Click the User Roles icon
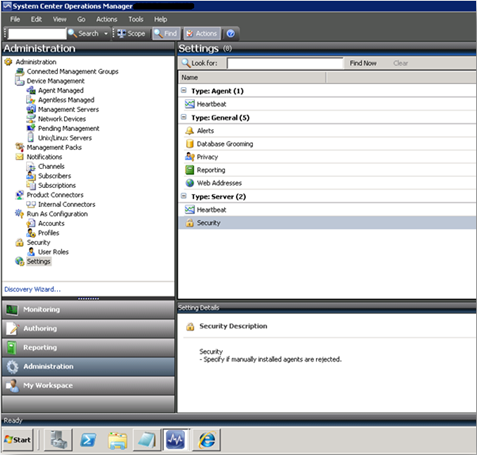Screen dimensions: 477x455 coord(31,252)
